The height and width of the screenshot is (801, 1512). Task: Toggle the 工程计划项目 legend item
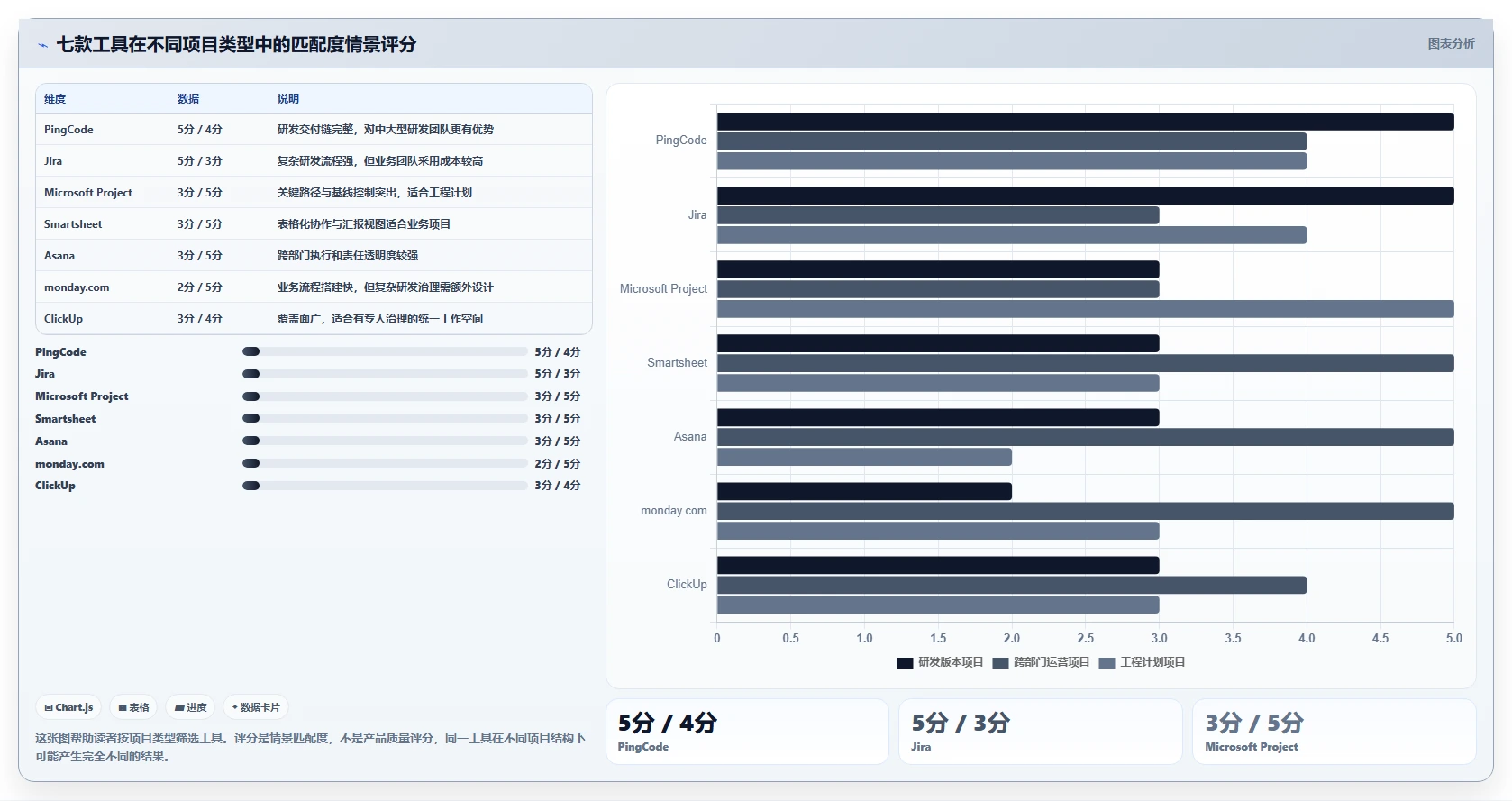coord(1142,662)
